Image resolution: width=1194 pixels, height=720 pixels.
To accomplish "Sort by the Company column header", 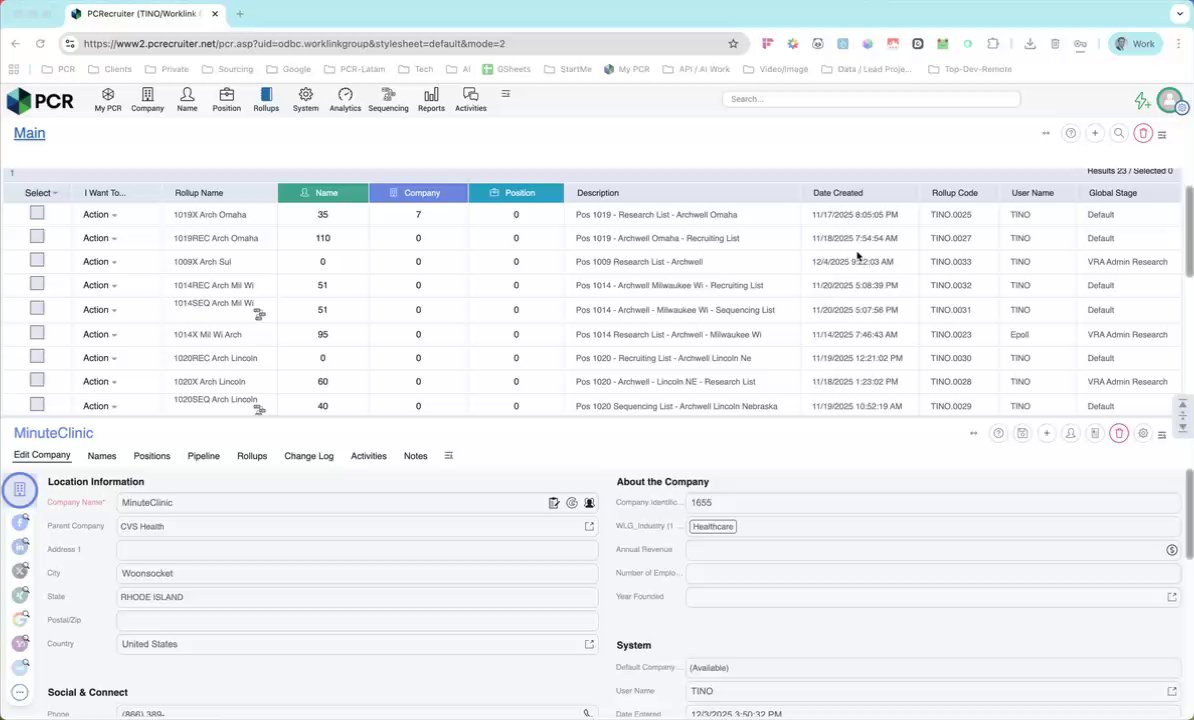I will 418,193.
